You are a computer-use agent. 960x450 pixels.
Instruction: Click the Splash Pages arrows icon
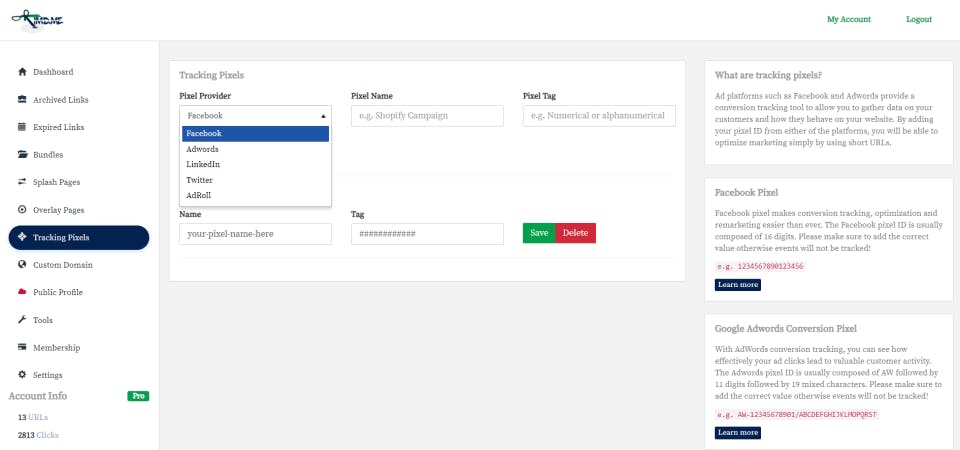point(22,182)
